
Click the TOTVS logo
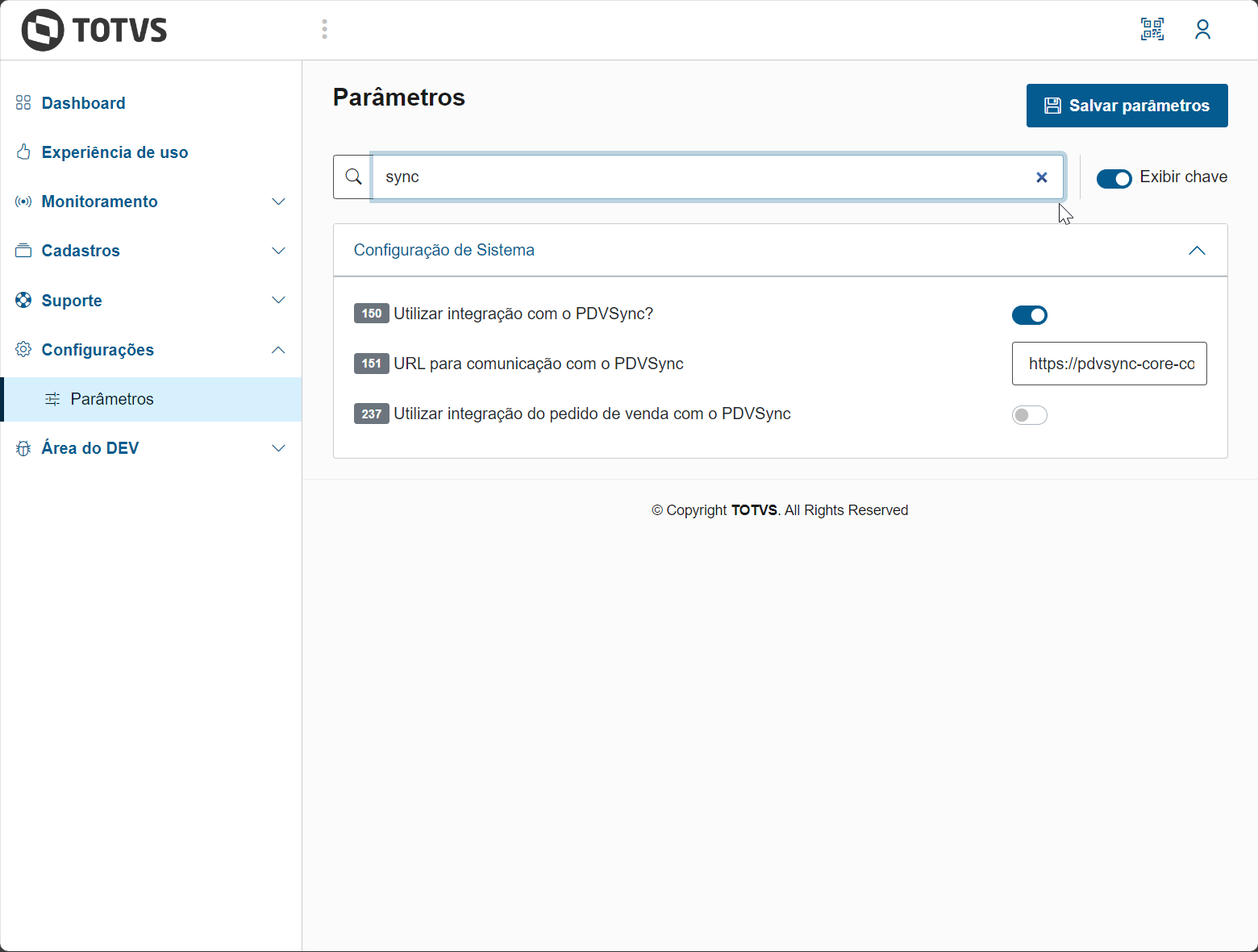click(94, 31)
